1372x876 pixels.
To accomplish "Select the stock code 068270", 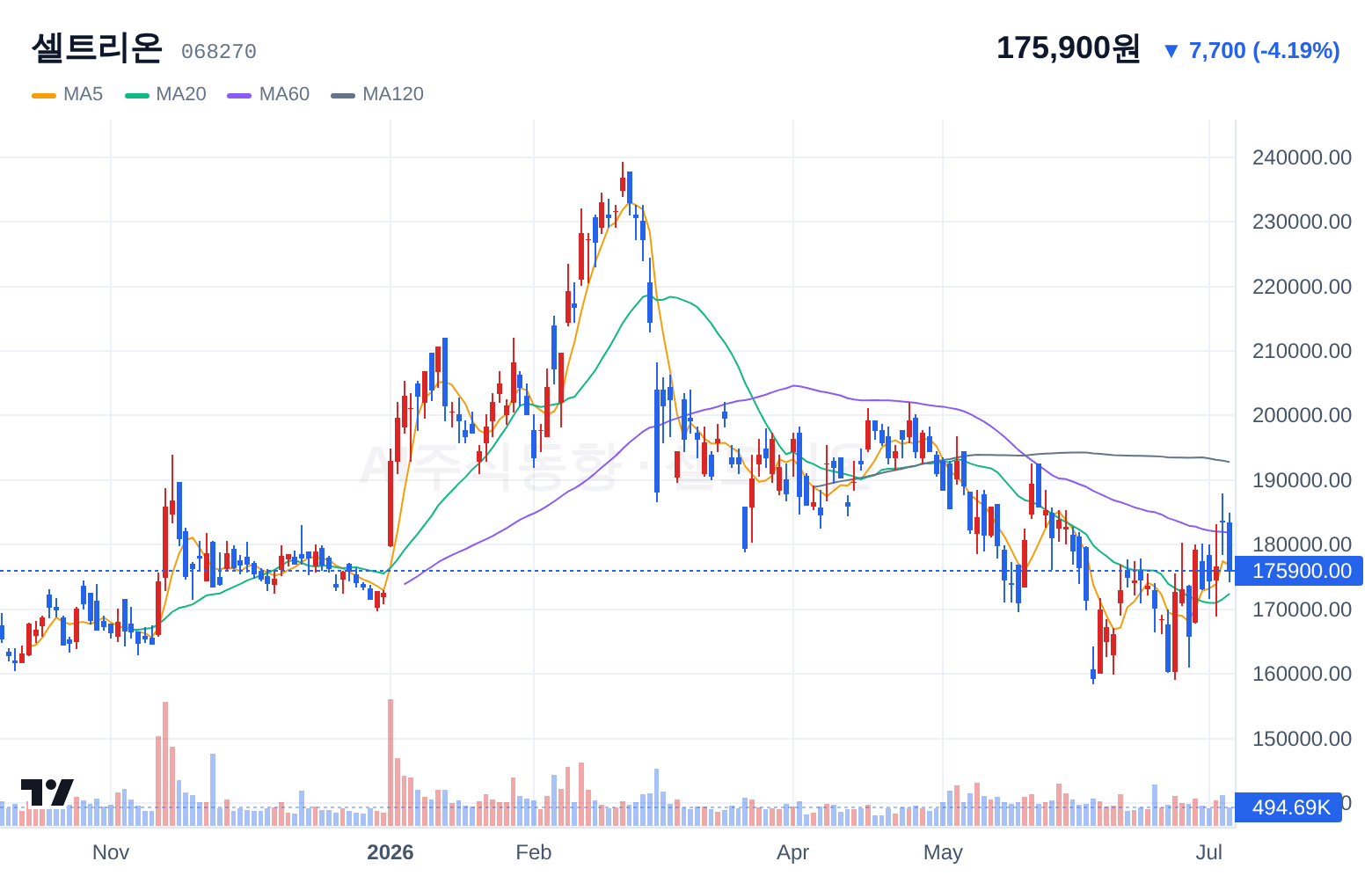I will click(219, 52).
